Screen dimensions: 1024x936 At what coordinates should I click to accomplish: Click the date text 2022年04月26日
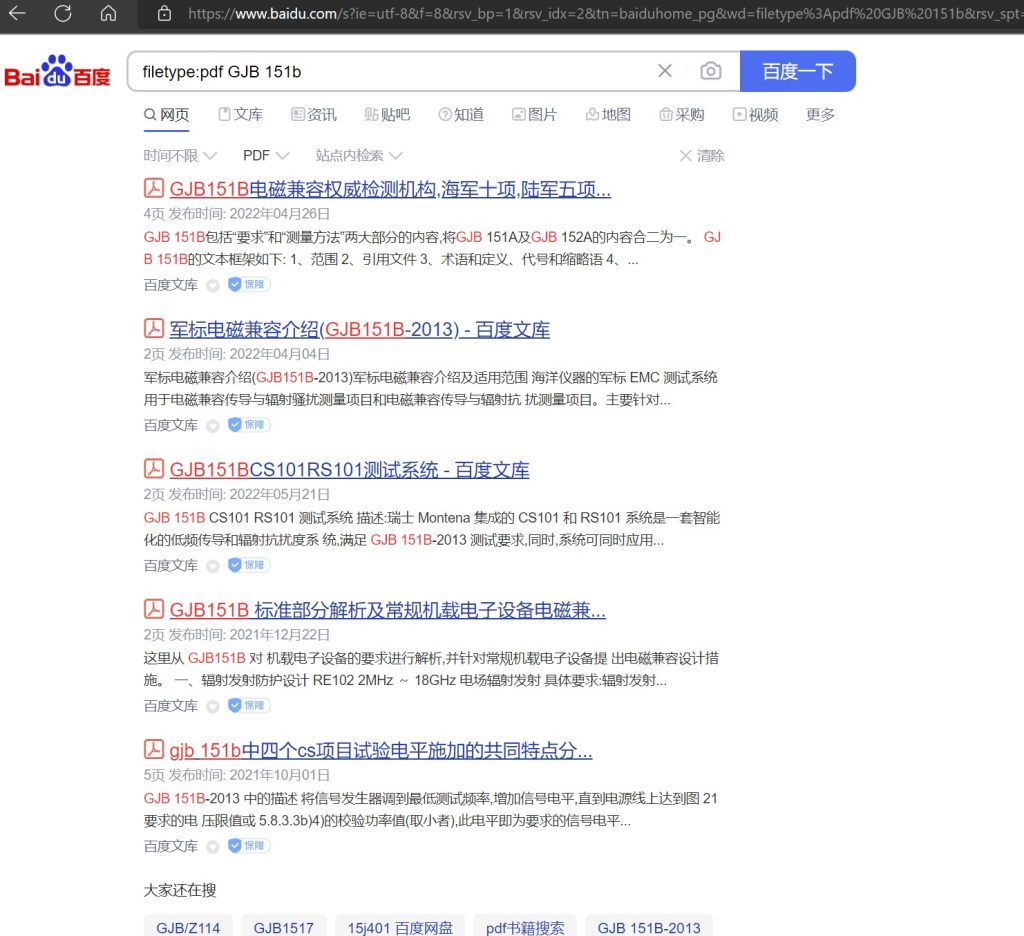[x=280, y=214]
